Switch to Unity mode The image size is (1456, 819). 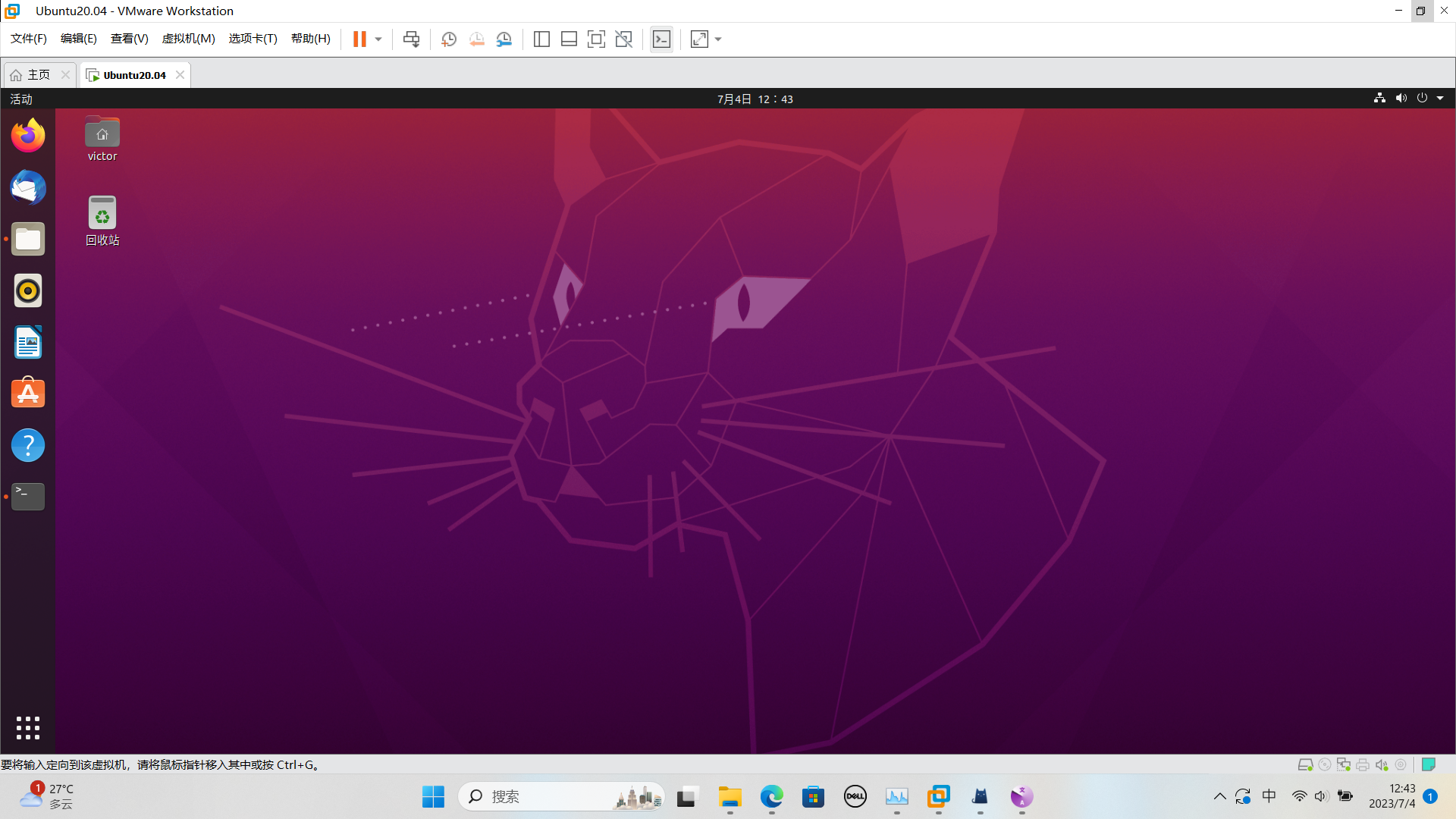click(x=623, y=39)
